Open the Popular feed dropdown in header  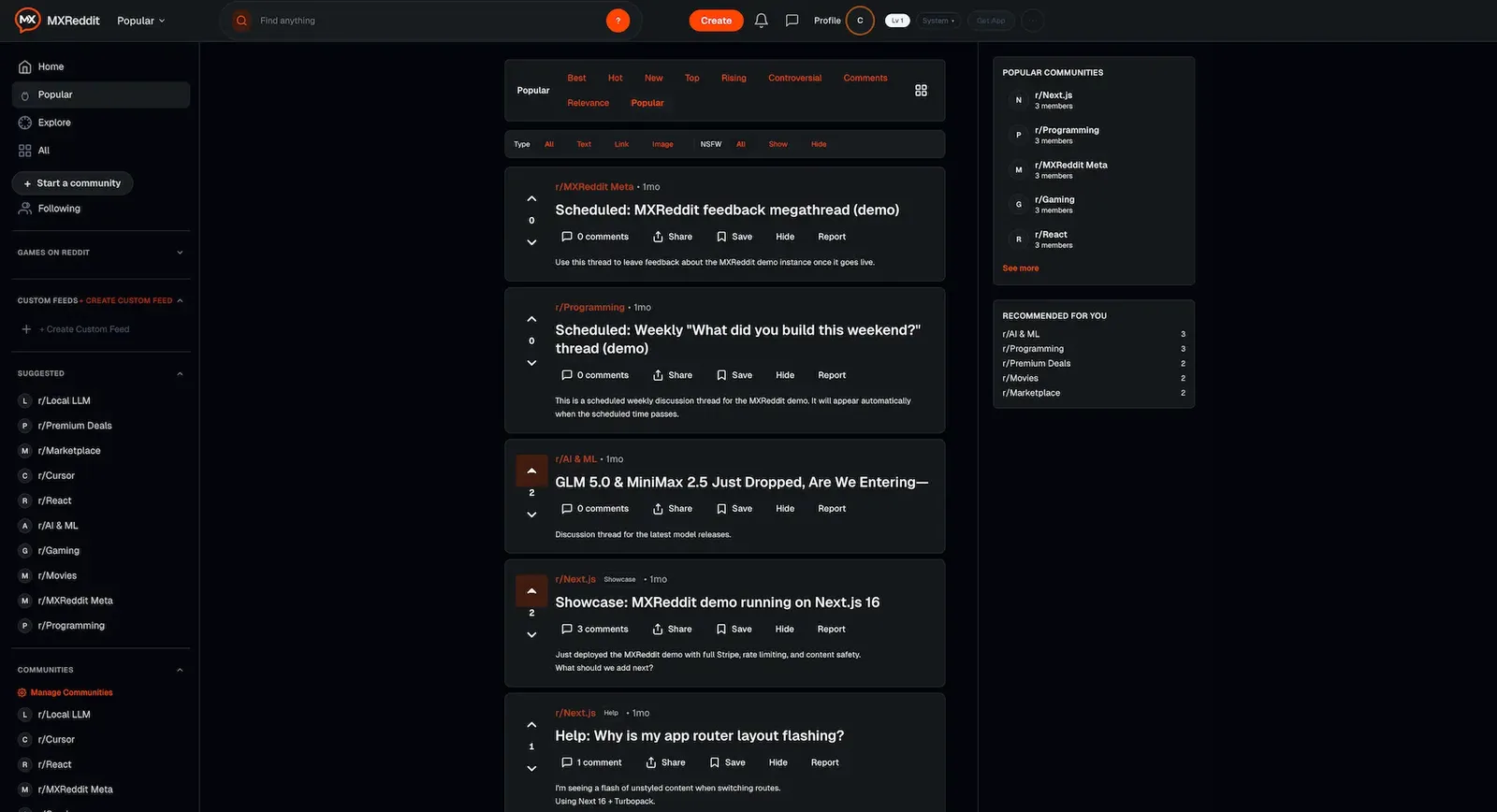[140, 21]
